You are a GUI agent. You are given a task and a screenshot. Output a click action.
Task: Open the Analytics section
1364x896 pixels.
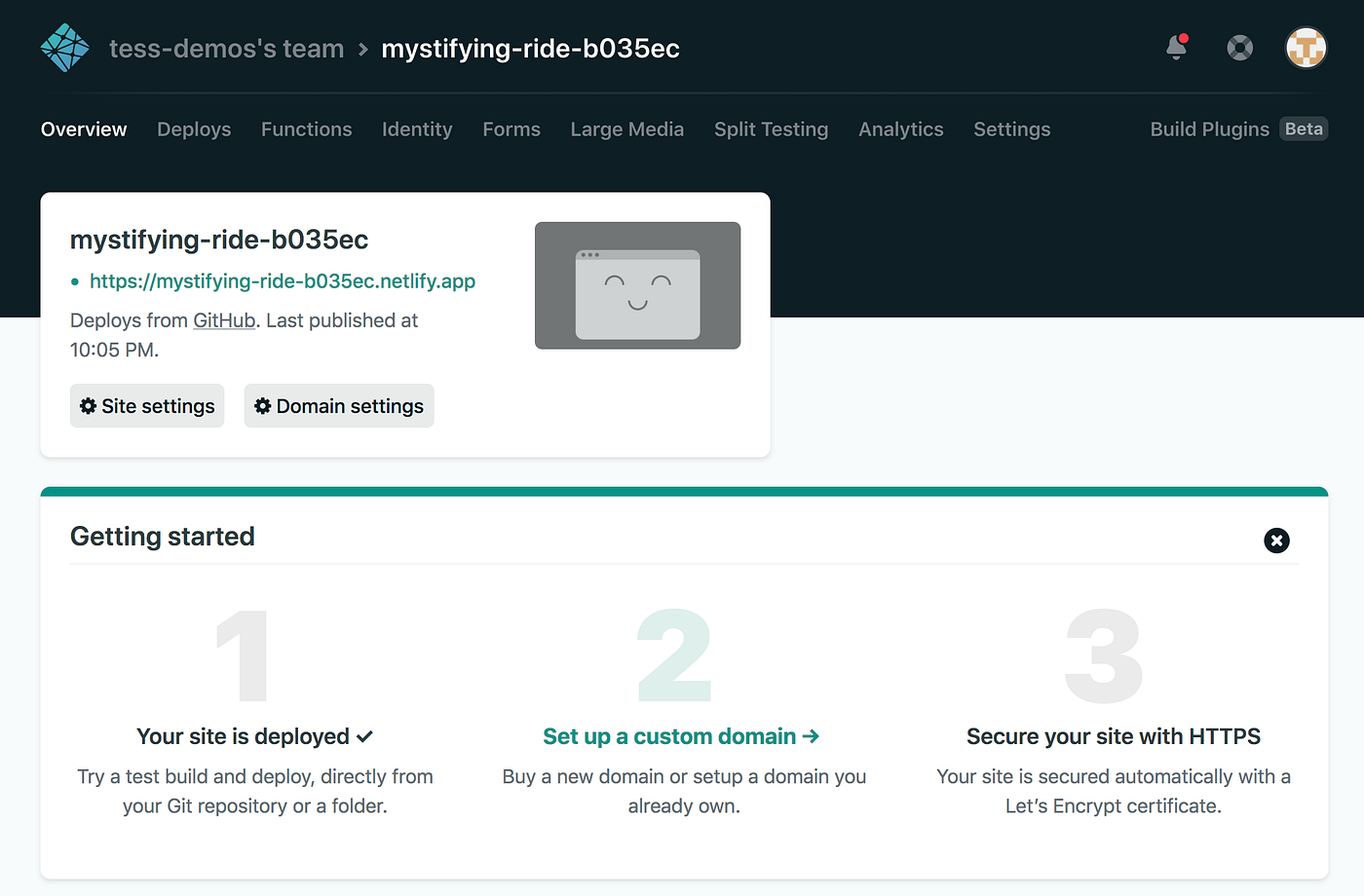(x=900, y=129)
